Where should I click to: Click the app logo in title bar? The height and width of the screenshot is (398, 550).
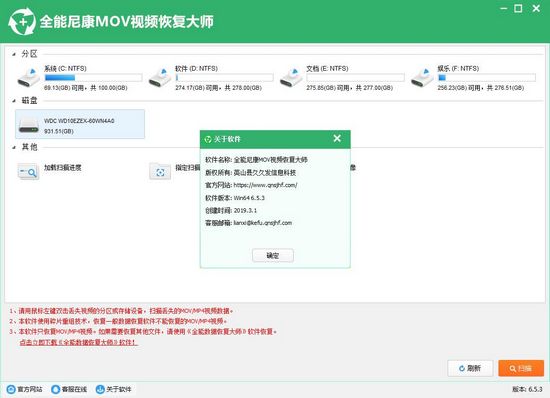point(22,22)
